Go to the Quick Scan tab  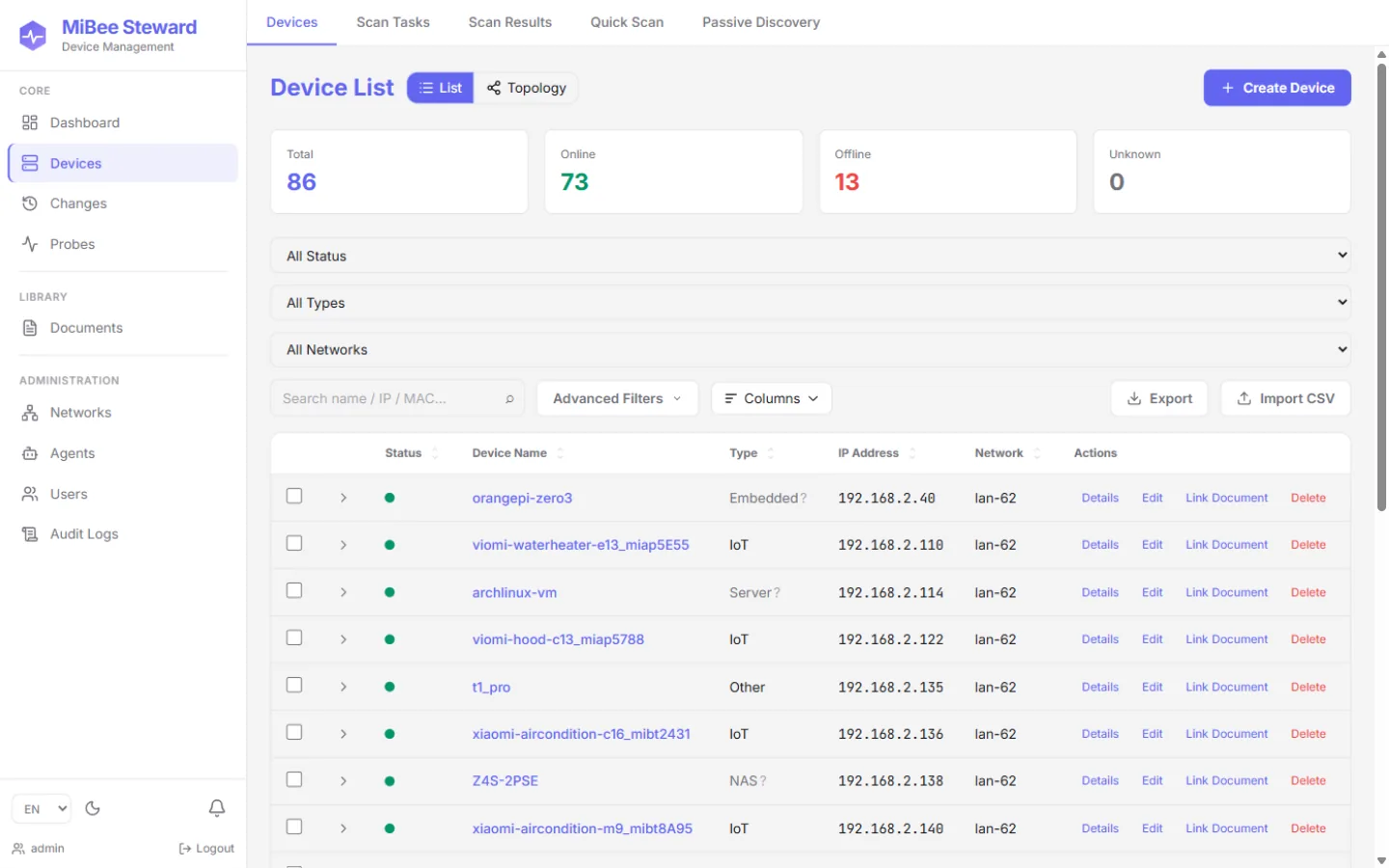pos(627,22)
